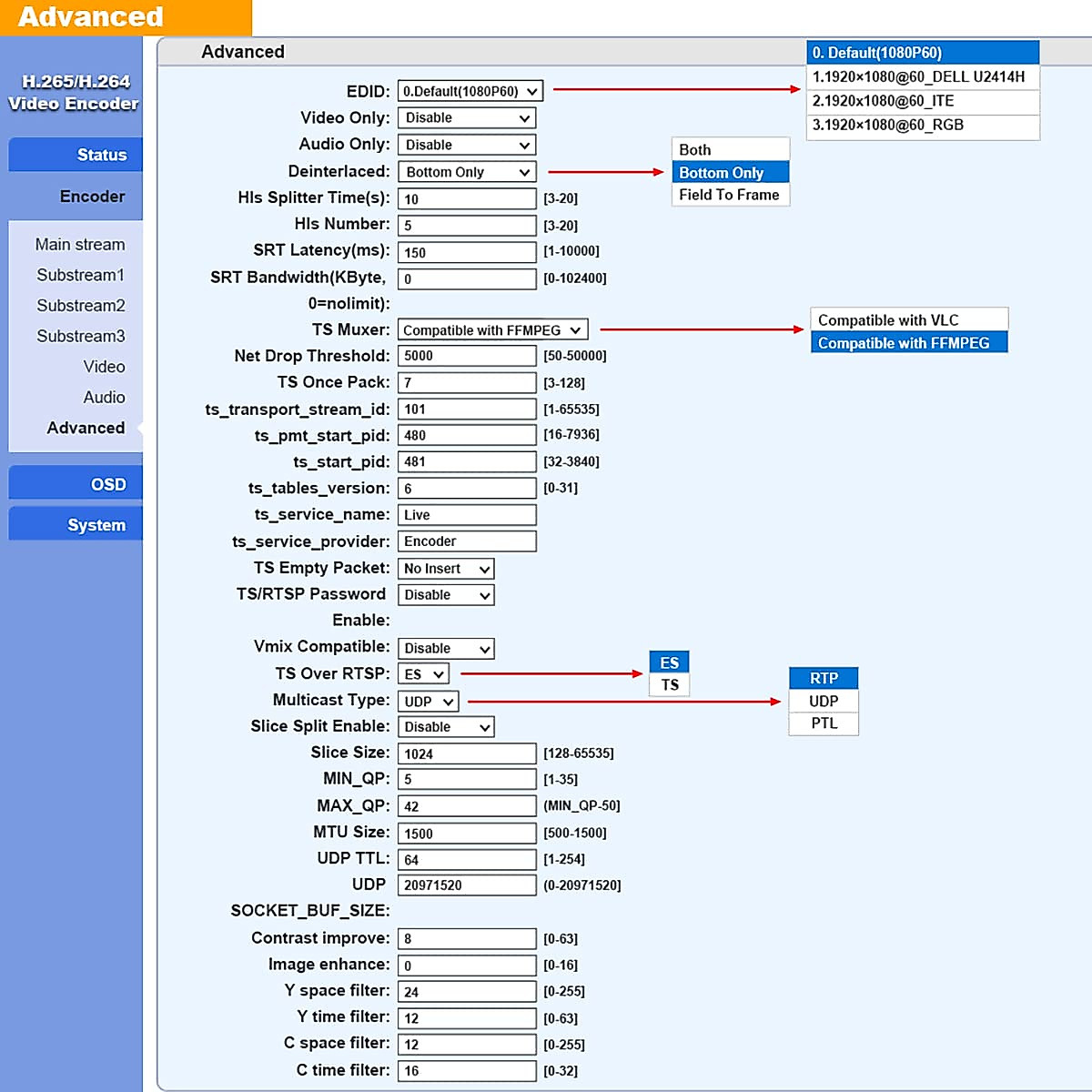Expand the Deinterlaced dropdown
The image size is (1092, 1092).
467,172
